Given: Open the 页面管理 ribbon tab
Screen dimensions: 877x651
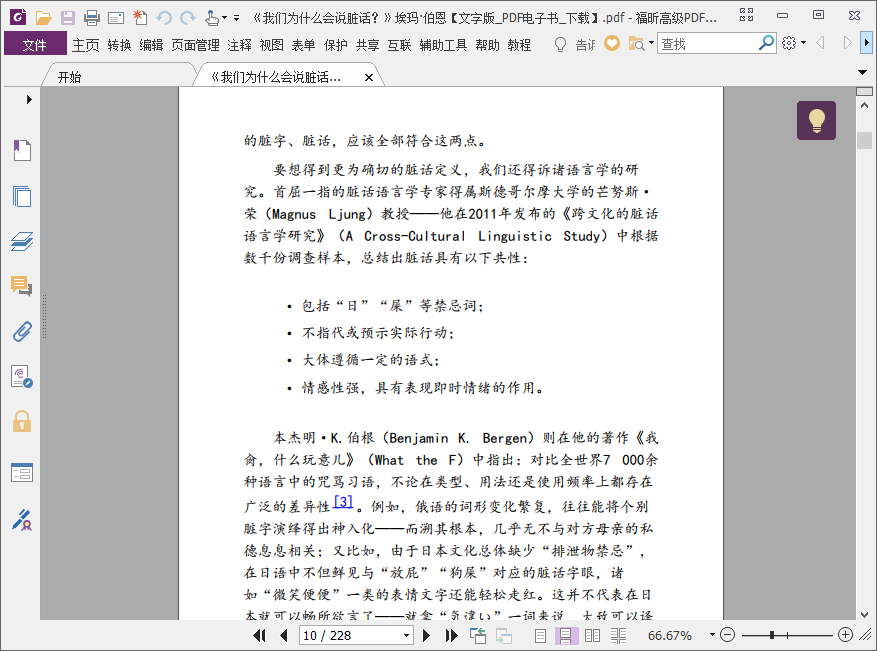Looking at the screenshot, I should 195,45.
